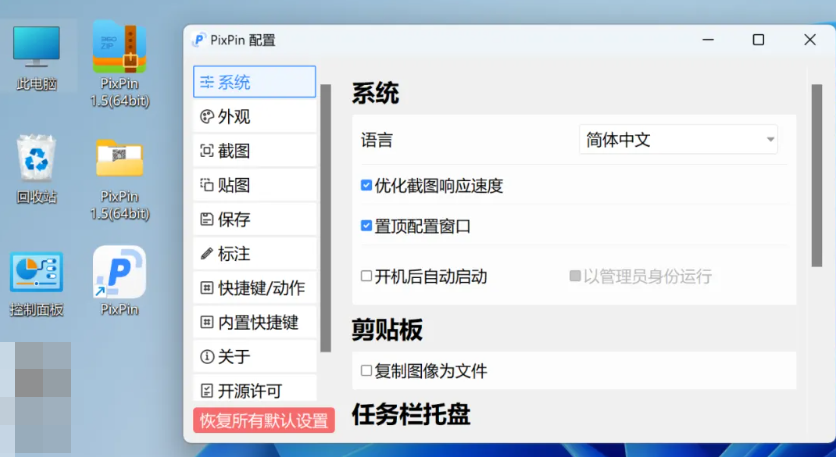Show the 关于 page
Viewport: 836px width, 457px height.
tap(254, 356)
